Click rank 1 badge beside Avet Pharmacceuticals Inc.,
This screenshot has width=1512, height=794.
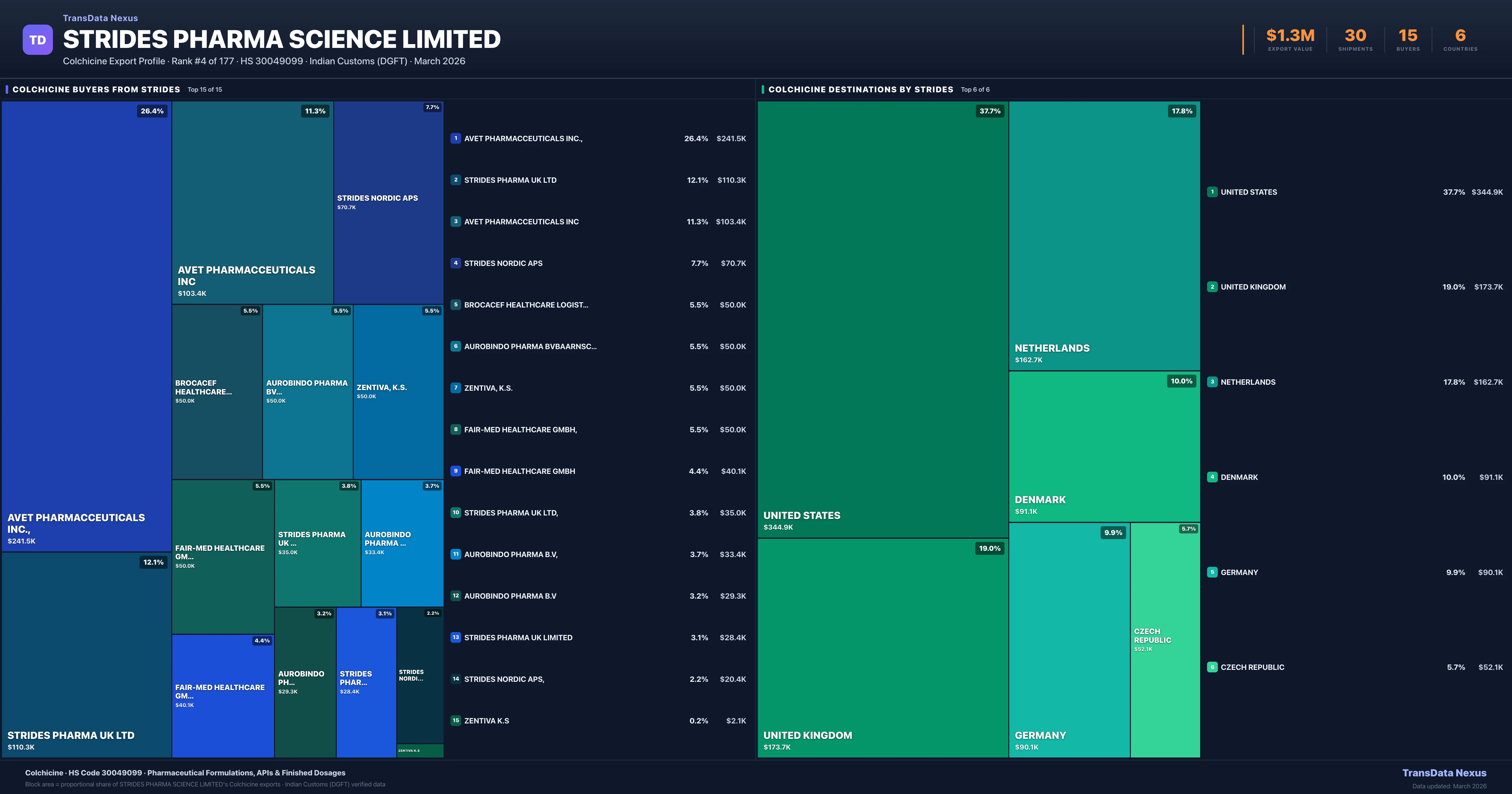(x=455, y=139)
